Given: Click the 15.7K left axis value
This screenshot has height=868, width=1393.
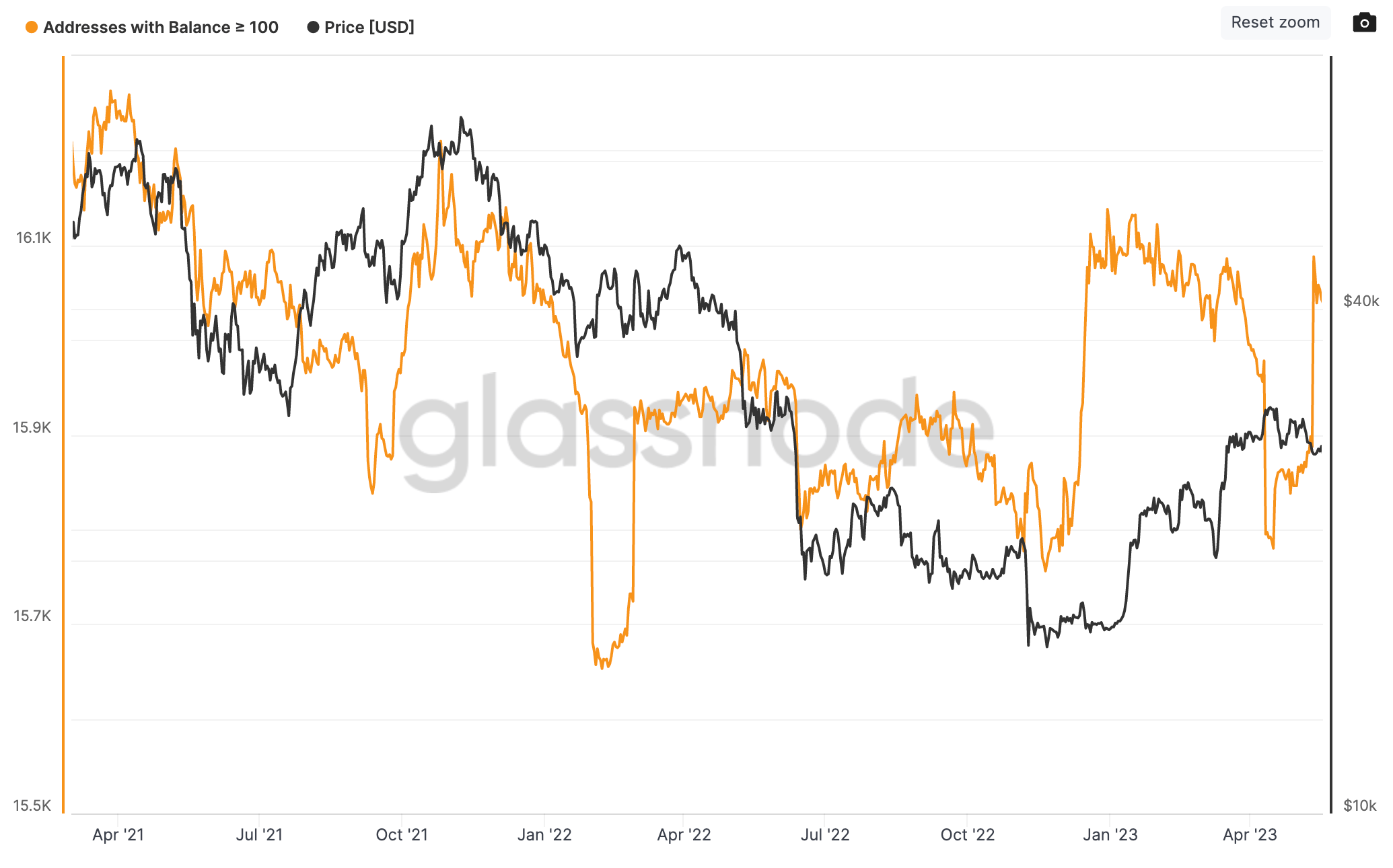Looking at the screenshot, I should point(32,616).
